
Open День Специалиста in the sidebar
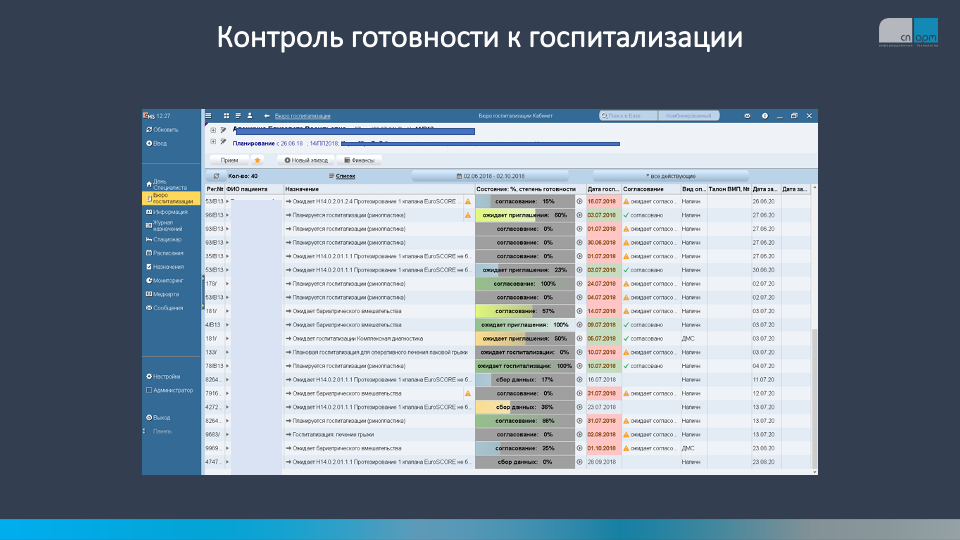tap(167, 184)
